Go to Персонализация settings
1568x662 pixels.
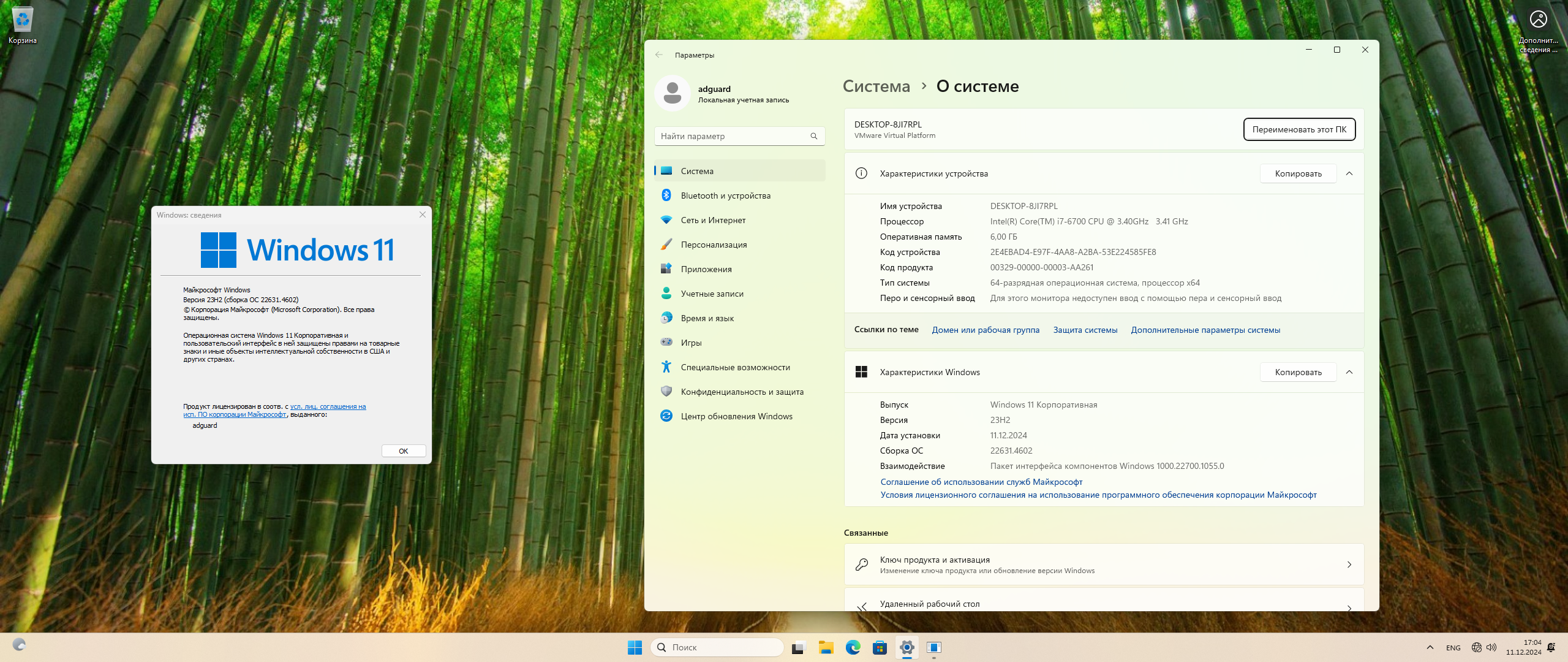pyautogui.click(x=740, y=245)
